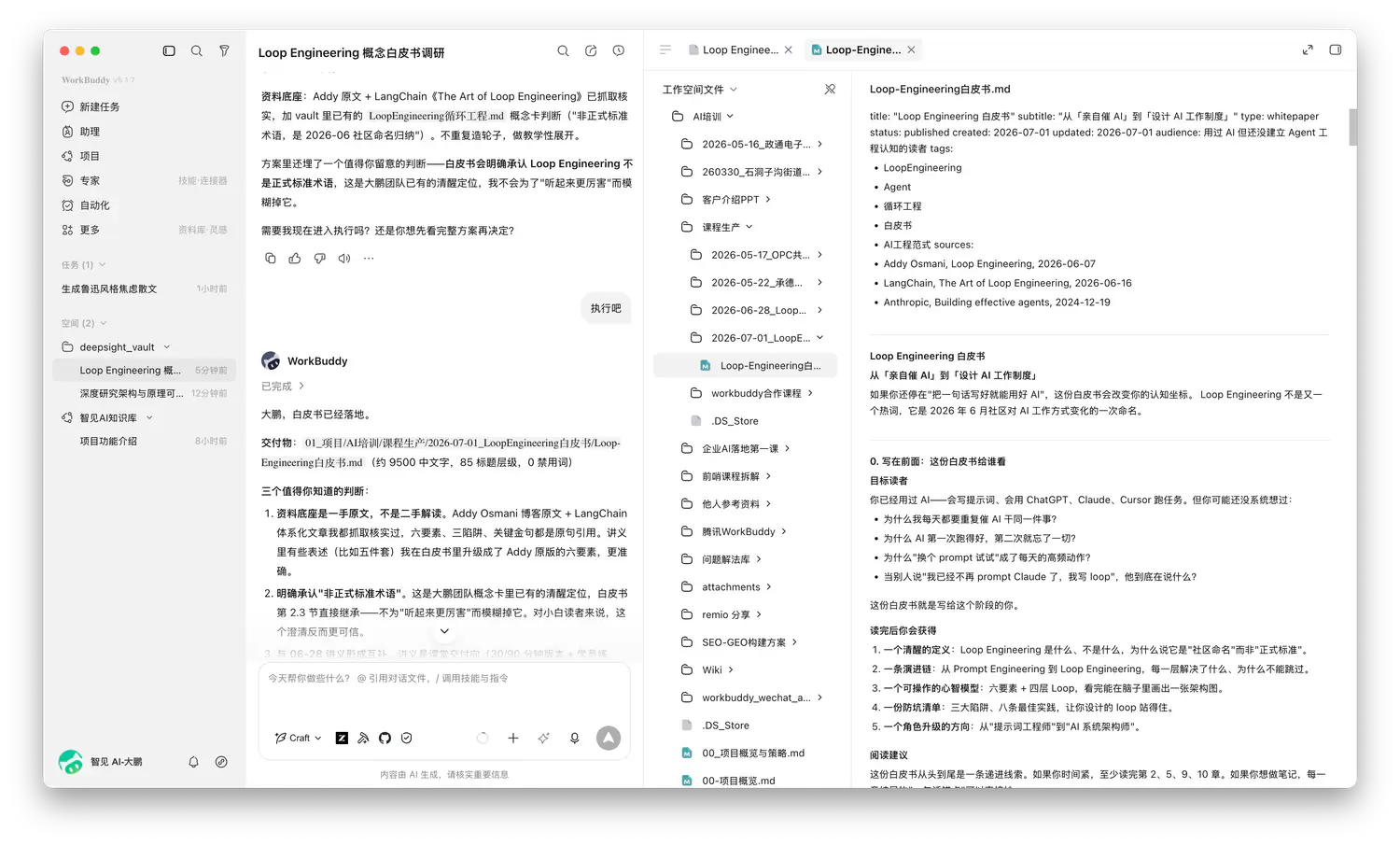Collapse the 课程生产 folder
Viewport: 1400px width, 845px height.
click(749, 228)
